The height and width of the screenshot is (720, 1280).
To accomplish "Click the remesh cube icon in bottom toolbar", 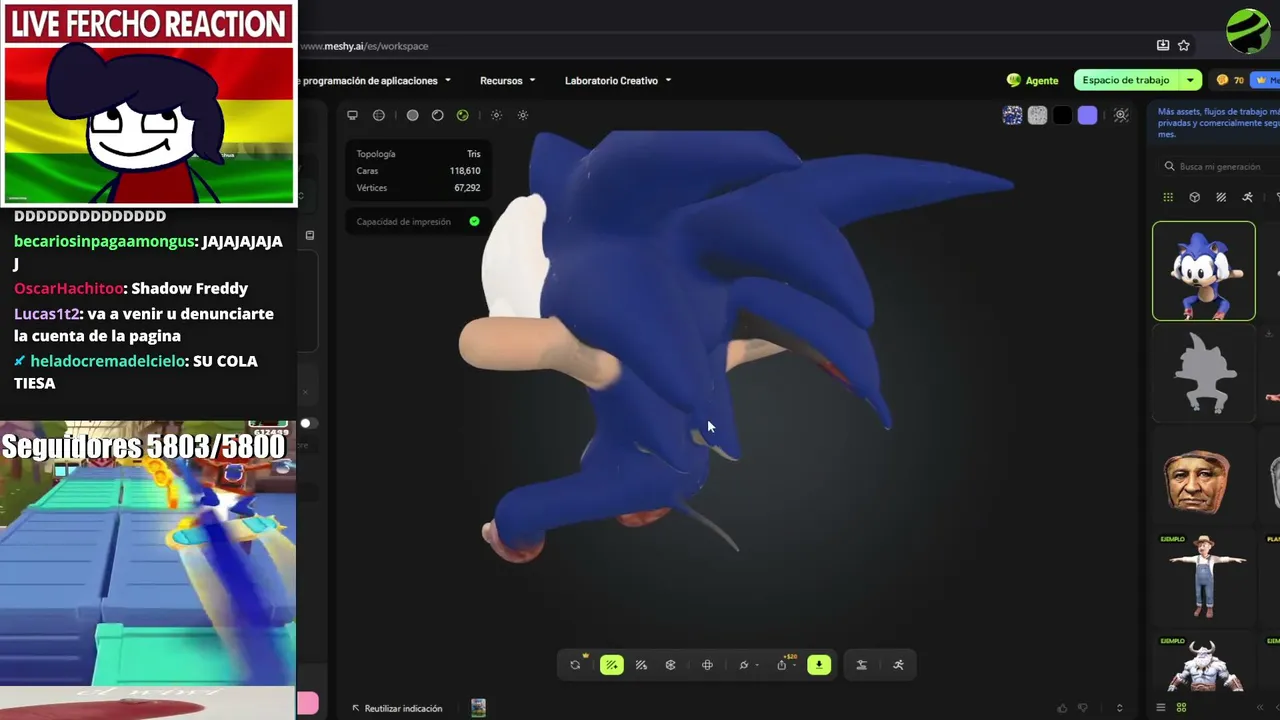I will (x=670, y=665).
